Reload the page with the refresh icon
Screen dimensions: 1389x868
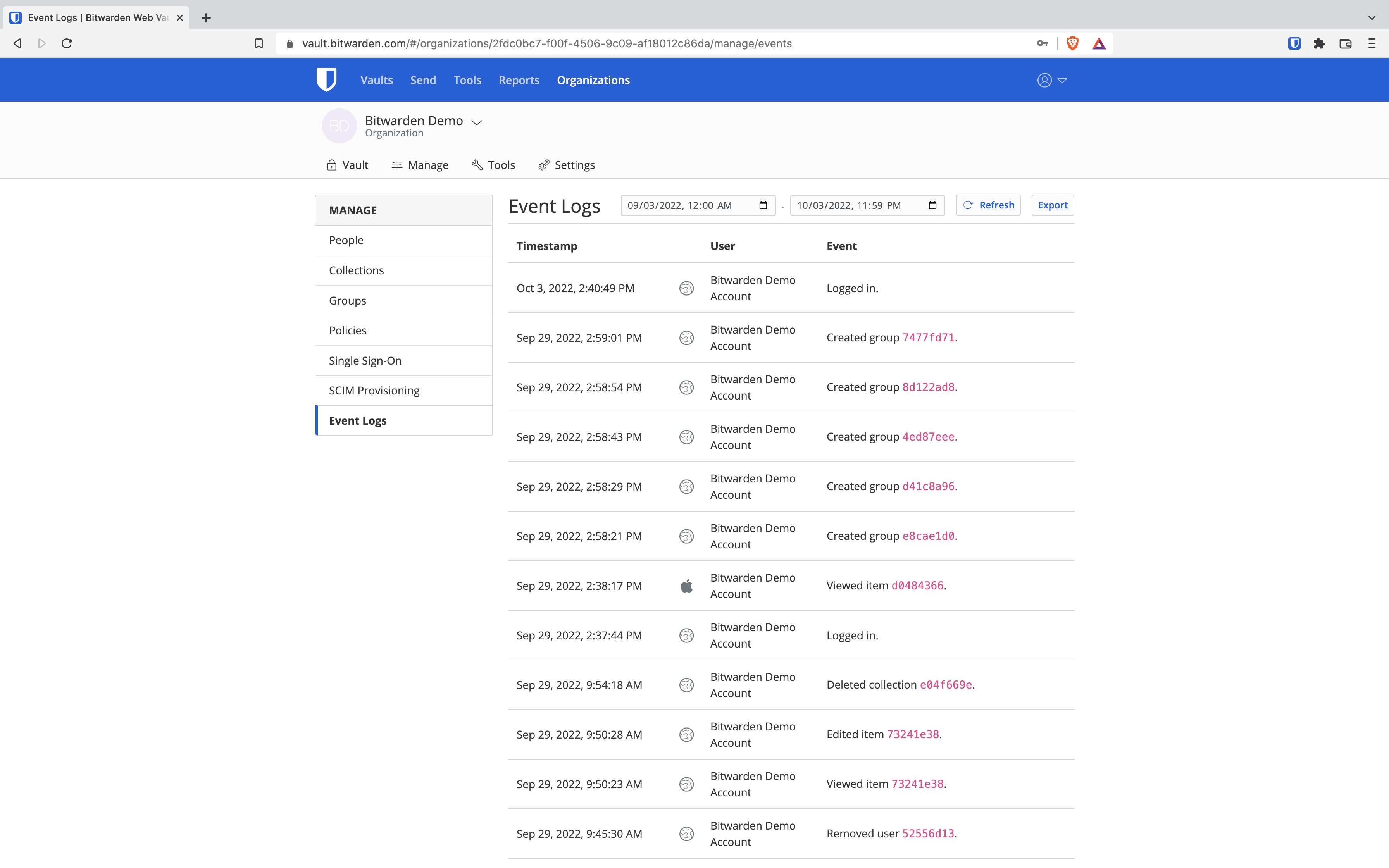pyautogui.click(x=67, y=44)
